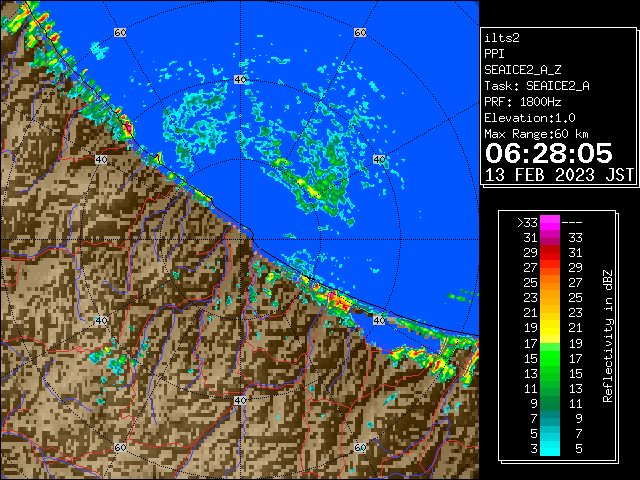Click the 40 km label due north
The image size is (640, 480).
pos(240,80)
